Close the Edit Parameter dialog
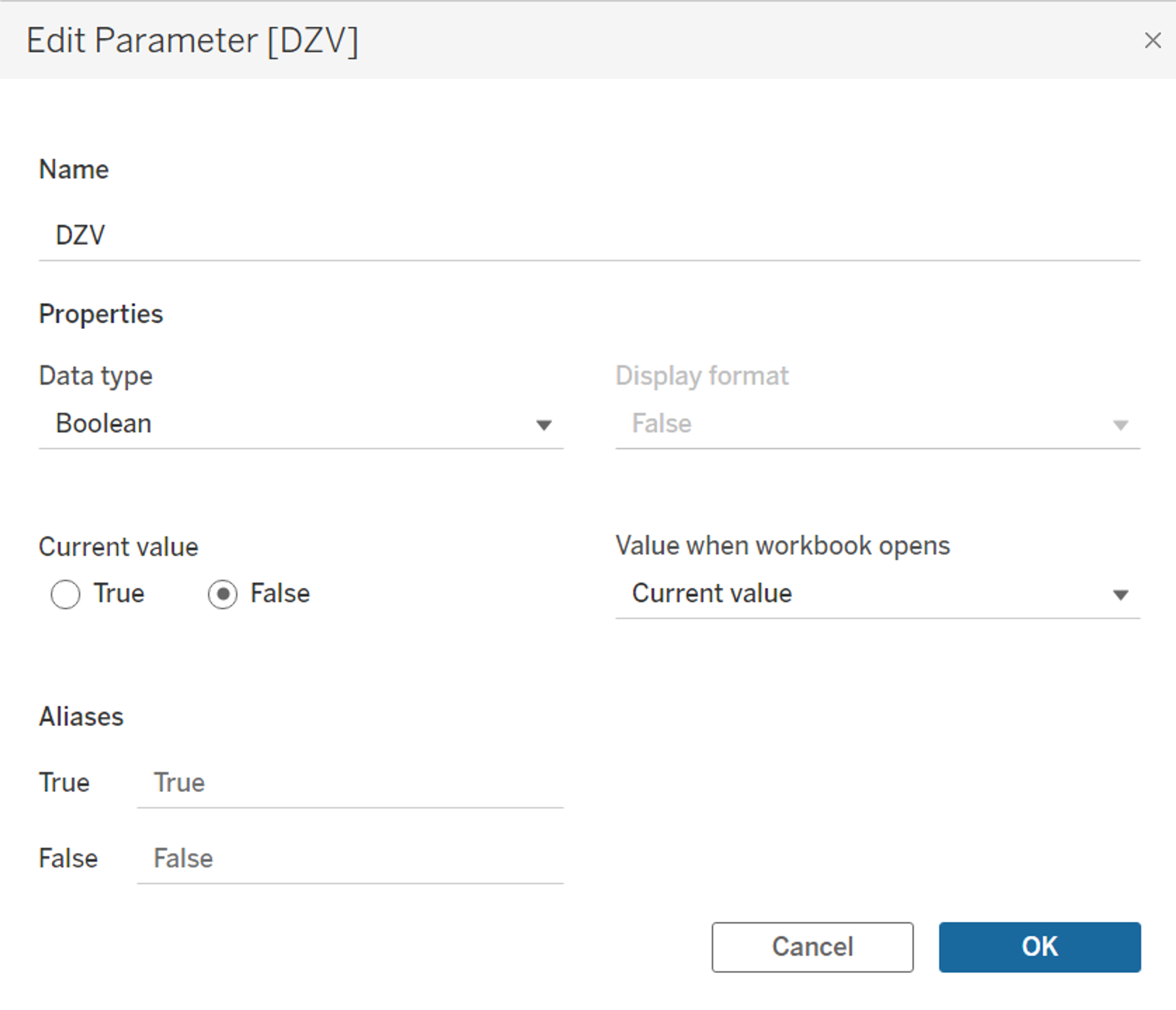This screenshot has width=1176, height=1010. [1152, 41]
